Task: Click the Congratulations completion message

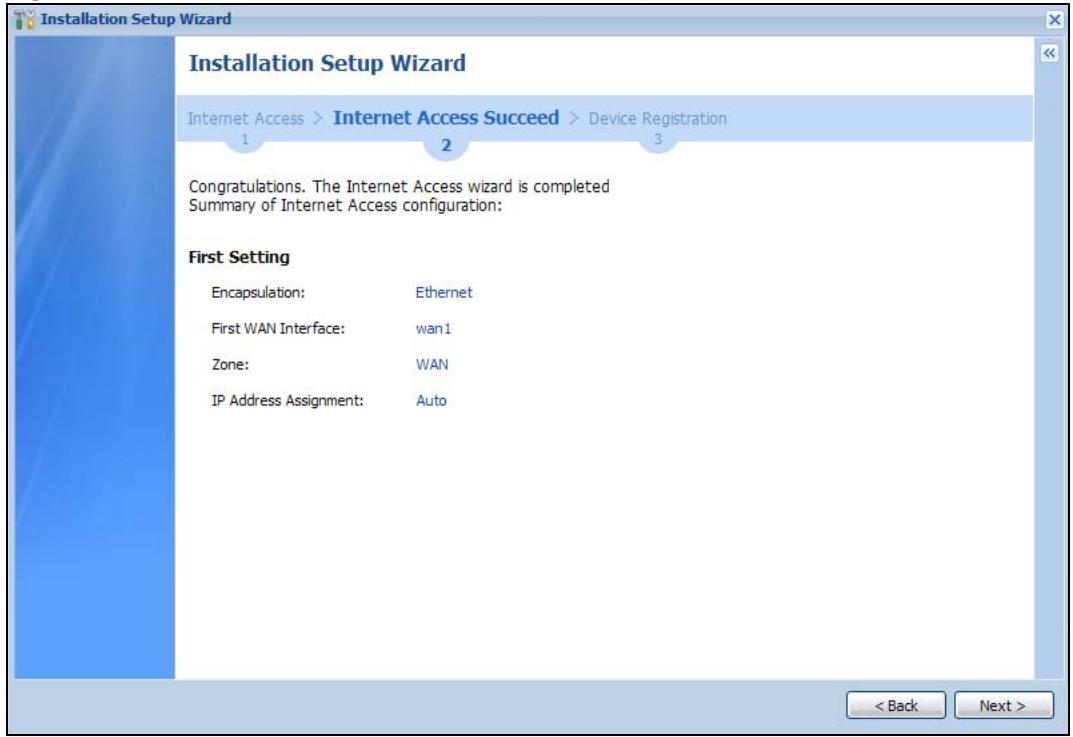Action: click(399, 186)
